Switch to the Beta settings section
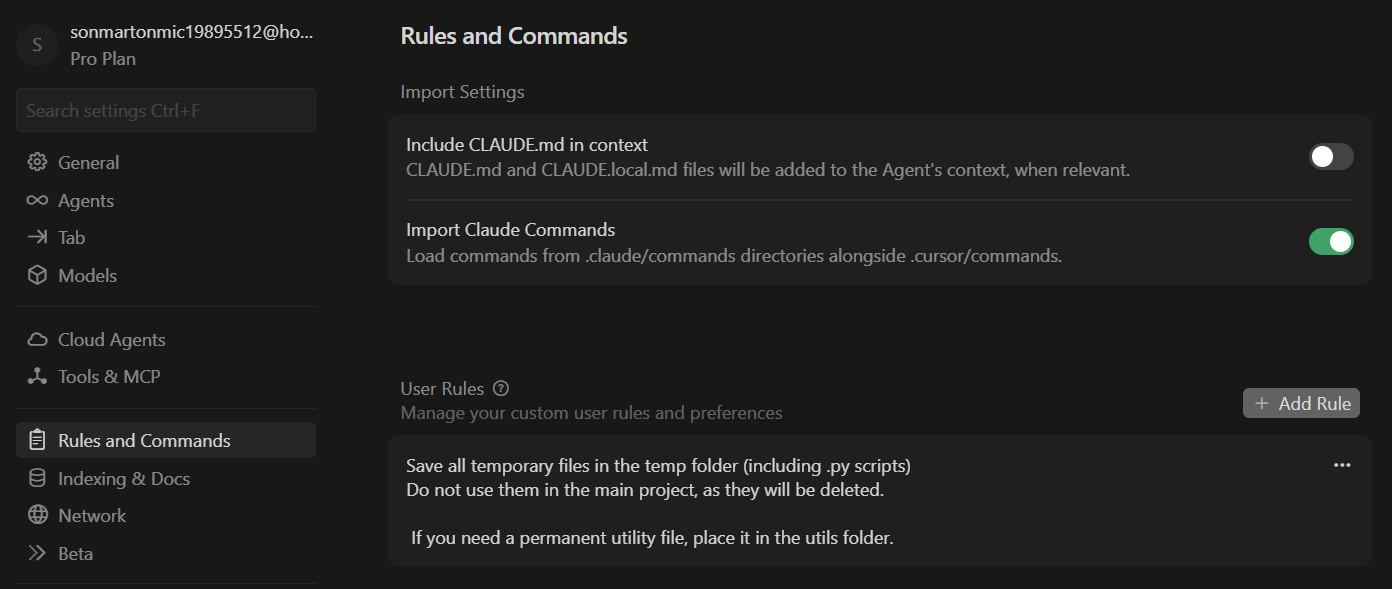 (x=75, y=553)
